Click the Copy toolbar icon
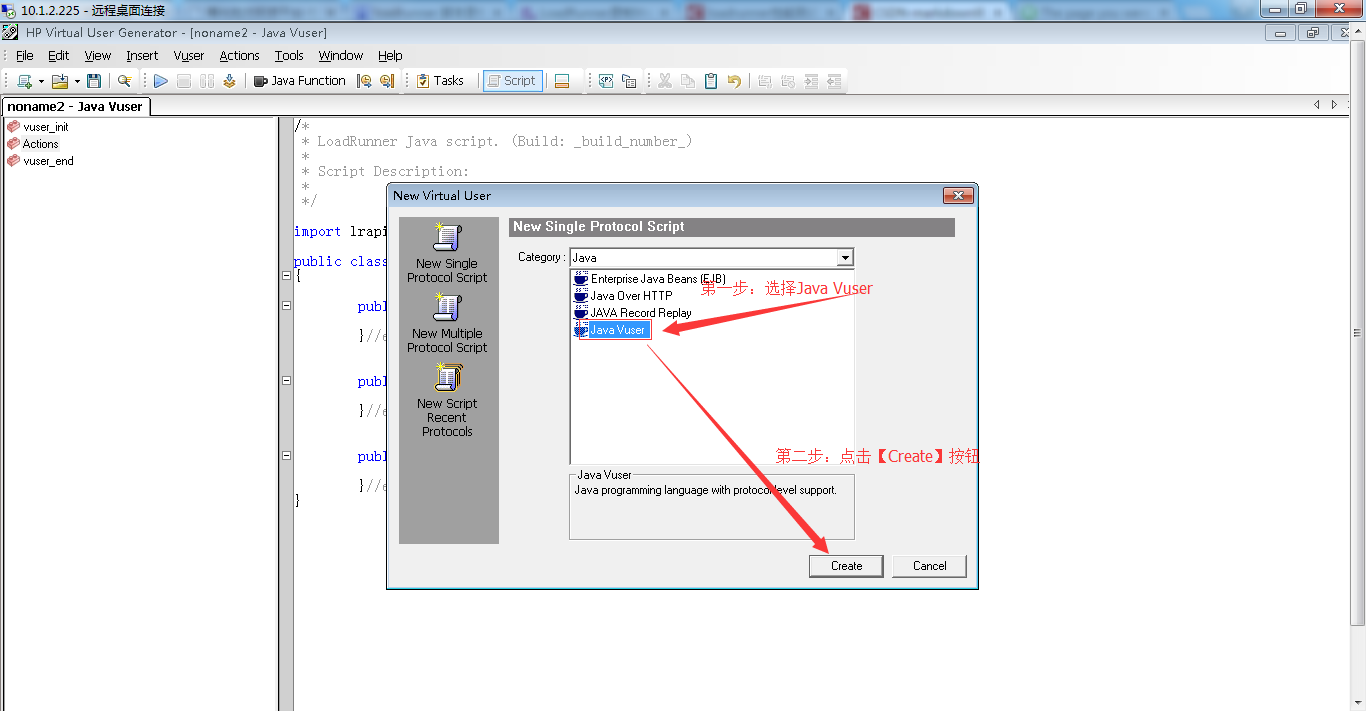This screenshot has width=1366, height=711. coord(688,81)
